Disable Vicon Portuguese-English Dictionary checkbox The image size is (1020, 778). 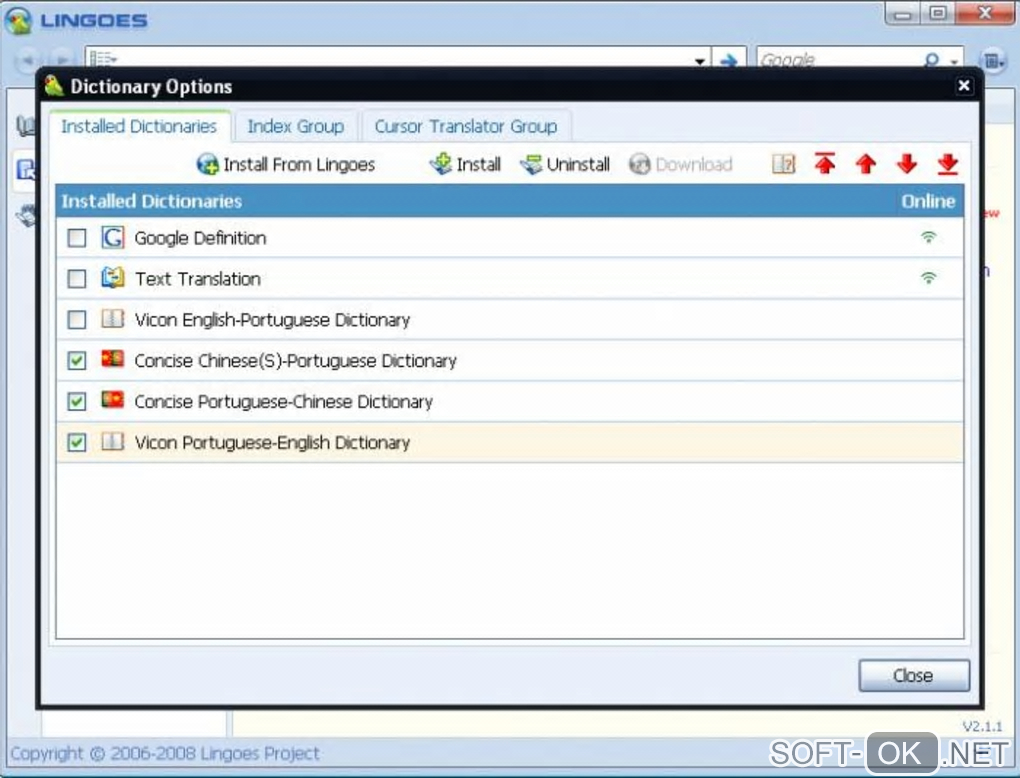click(77, 442)
